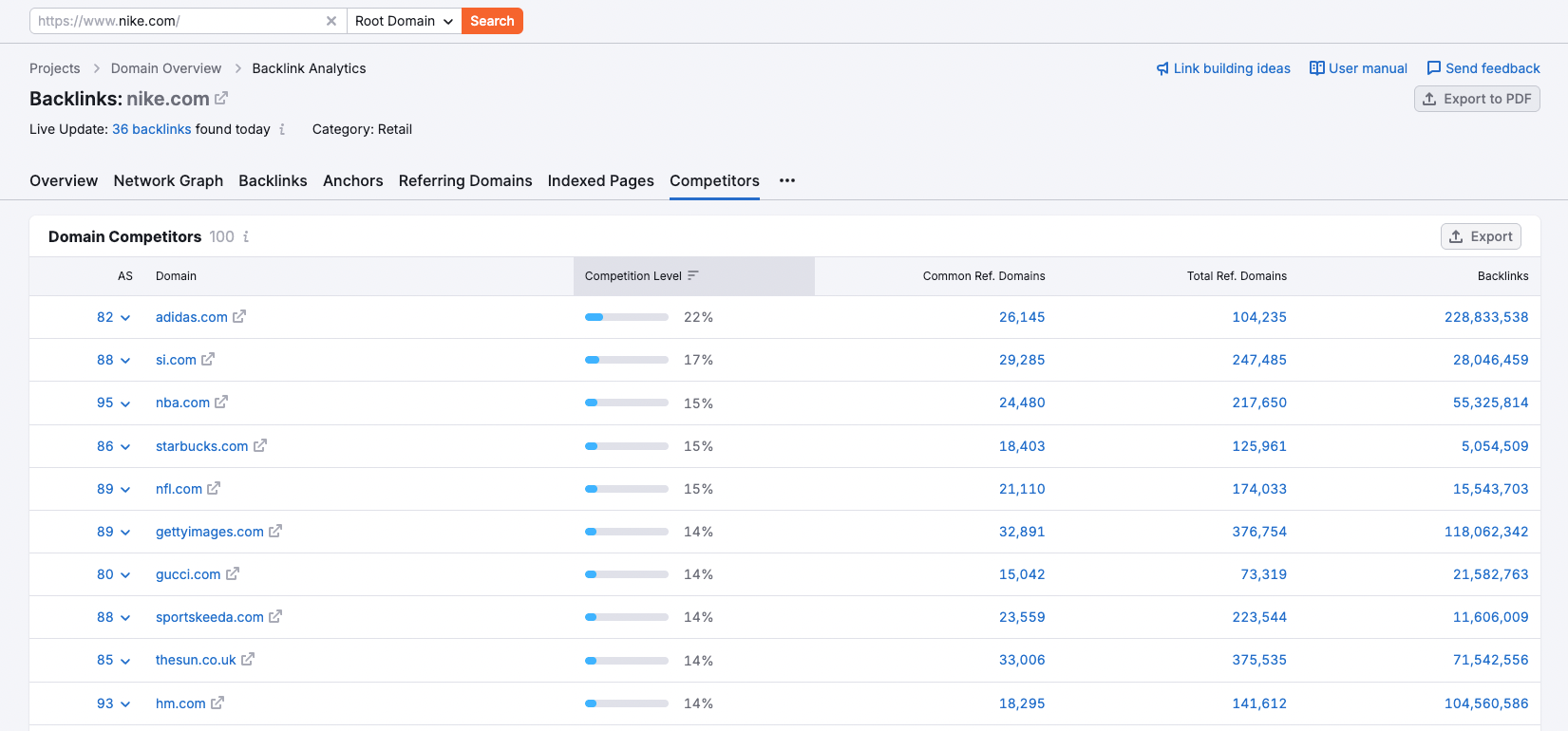Click 104,560,586 backlinks for hm.com
Screen dimensions: 1568x731
[1486, 703]
